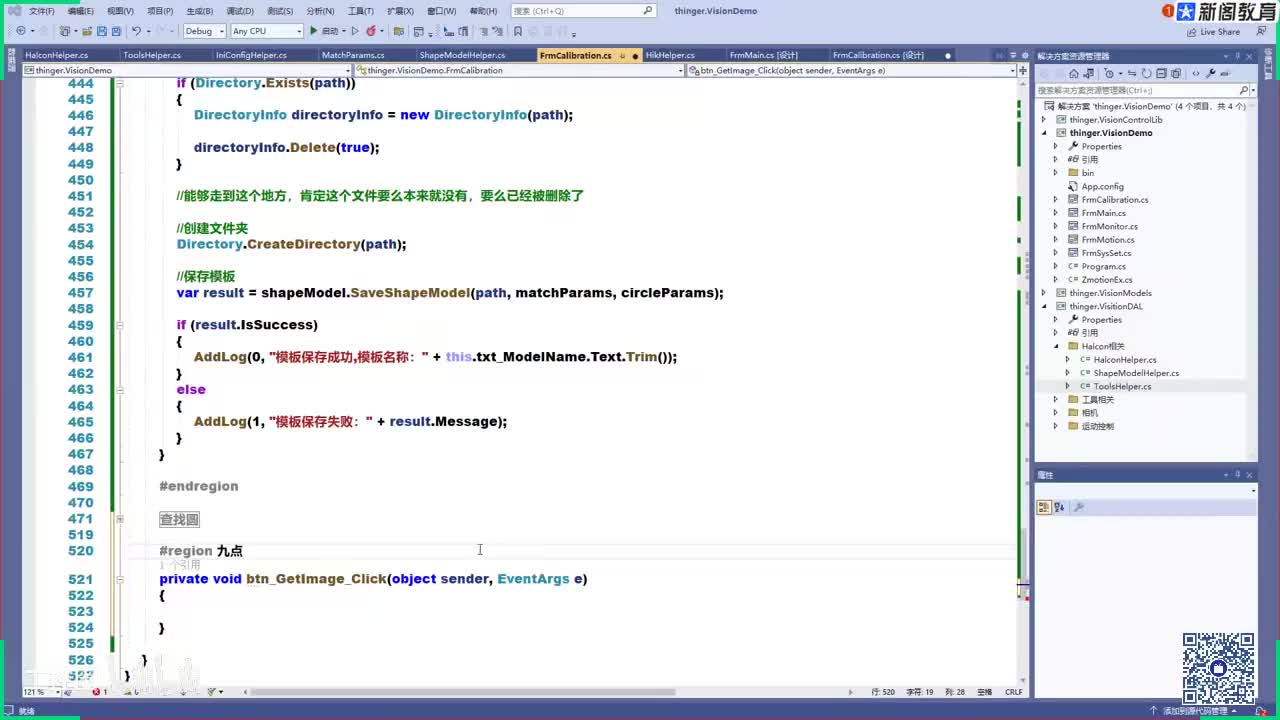Click the Live Share button
The image size is (1280, 720).
[x=1212, y=31]
